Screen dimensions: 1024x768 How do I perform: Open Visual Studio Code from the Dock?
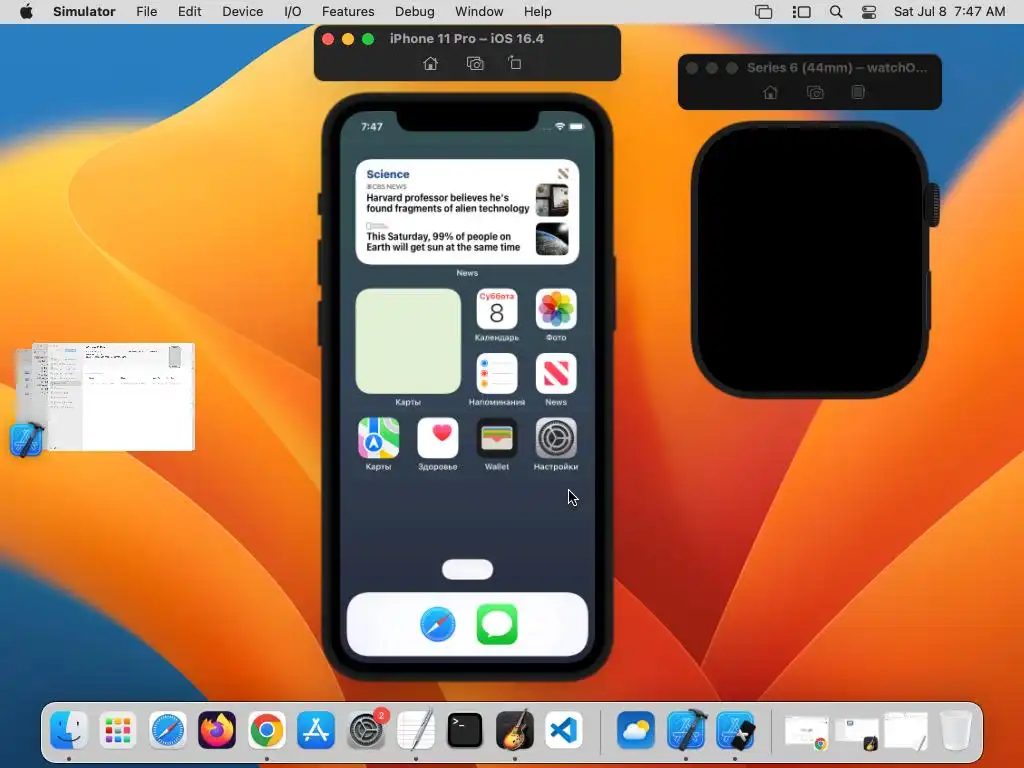564,729
